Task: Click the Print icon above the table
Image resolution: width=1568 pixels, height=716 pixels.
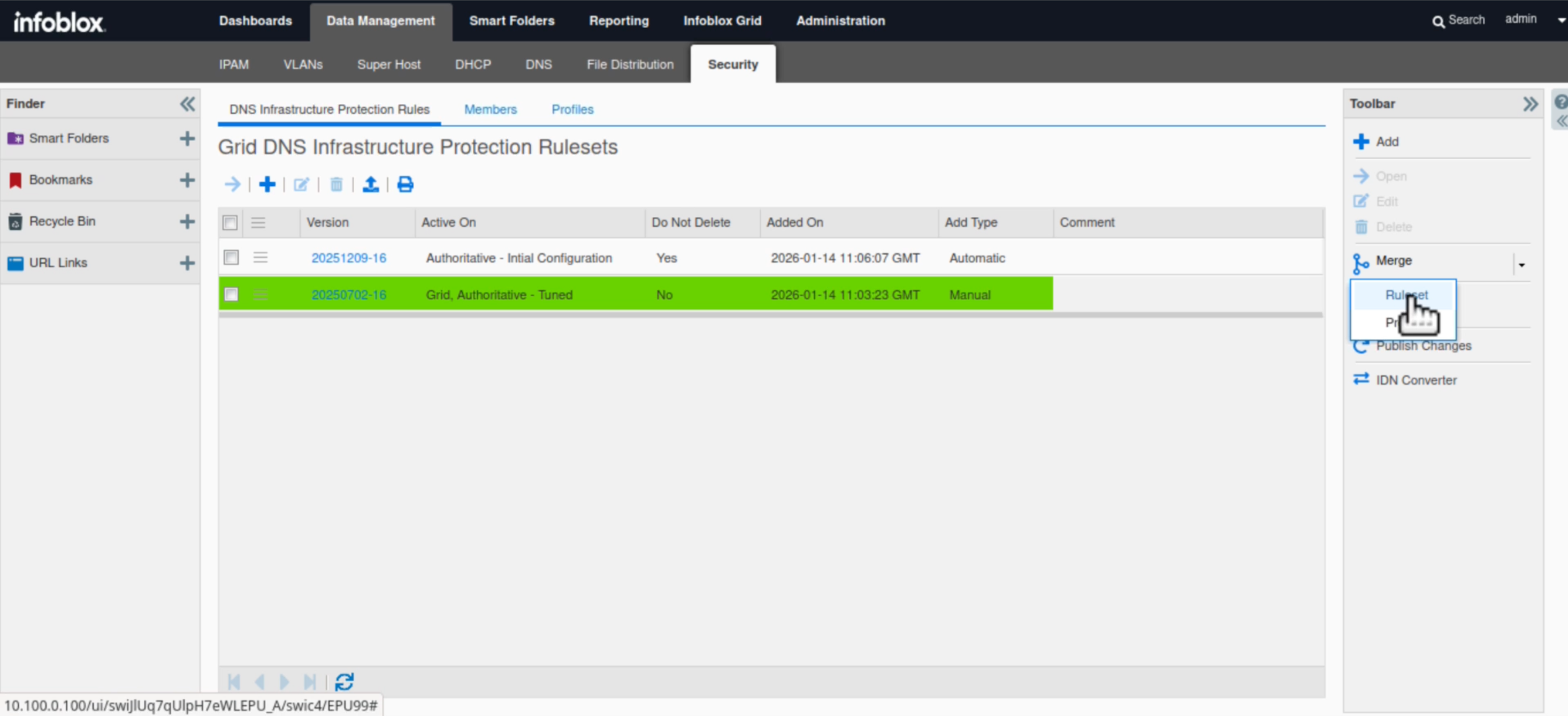Action: [x=405, y=184]
